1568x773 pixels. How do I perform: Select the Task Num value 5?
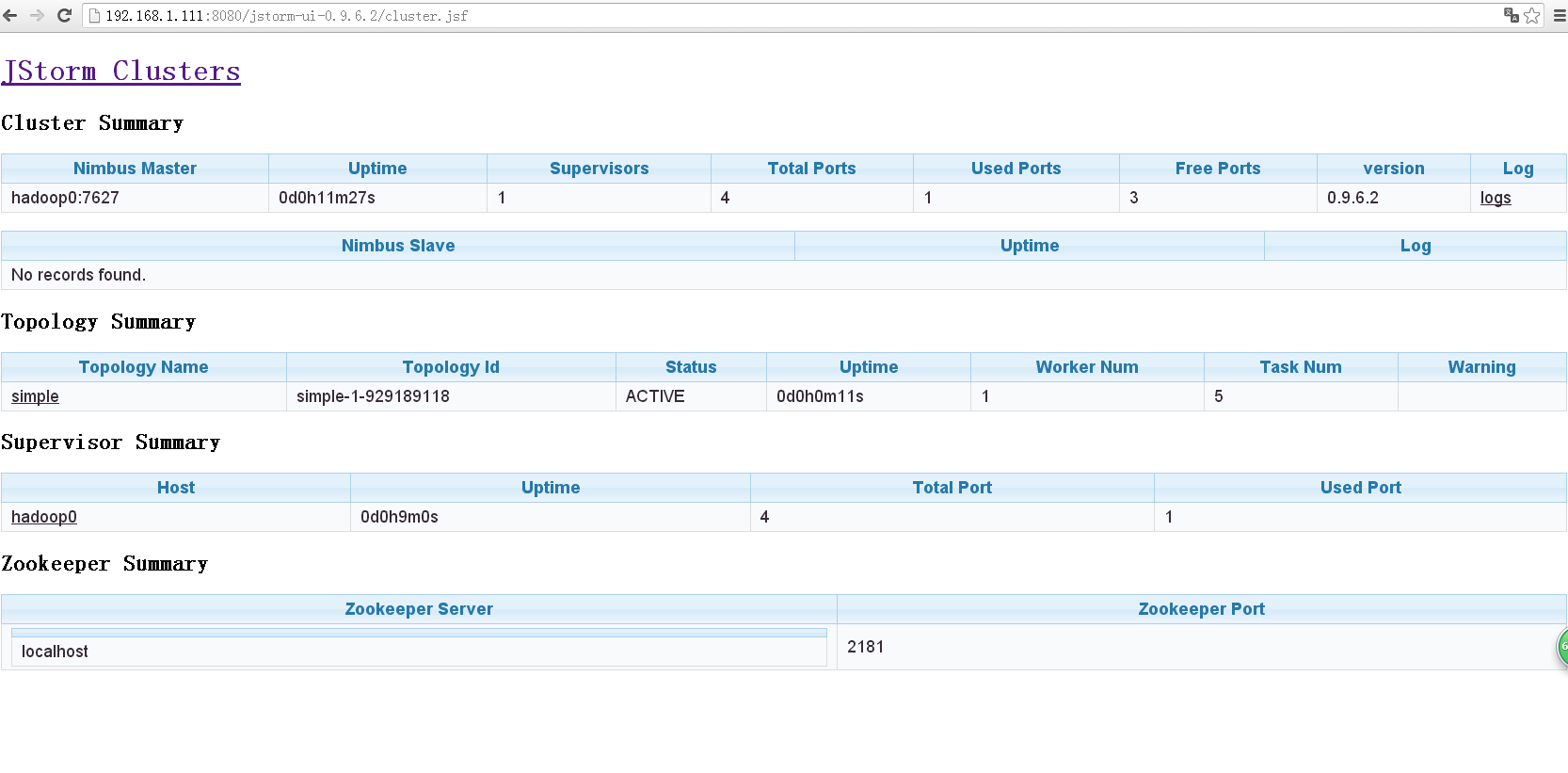[x=1219, y=396]
